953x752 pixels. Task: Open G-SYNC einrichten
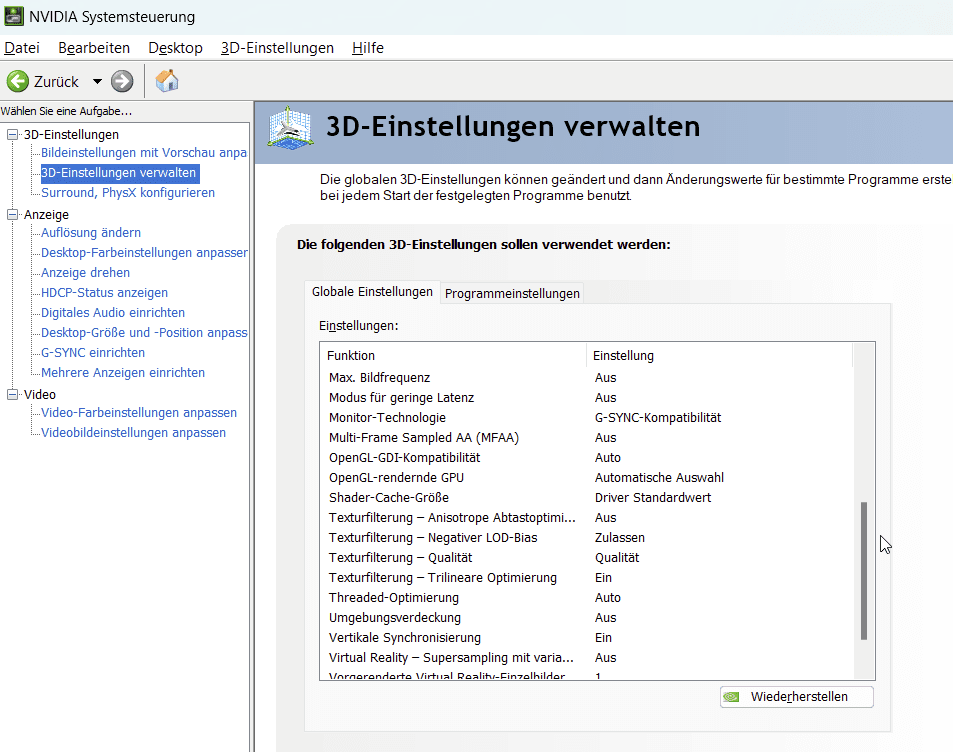tap(93, 353)
